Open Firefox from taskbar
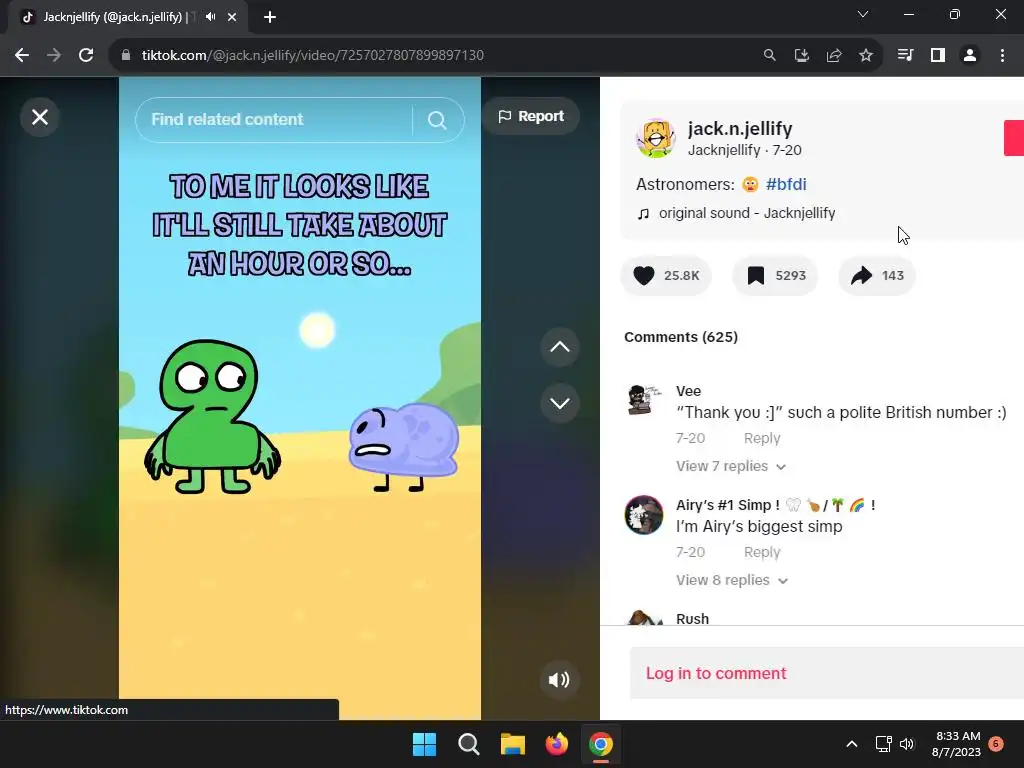 pos(557,744)
